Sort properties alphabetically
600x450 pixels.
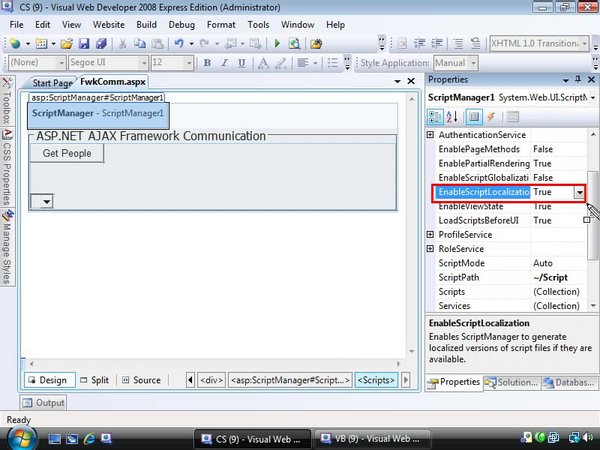click(452, 117)
